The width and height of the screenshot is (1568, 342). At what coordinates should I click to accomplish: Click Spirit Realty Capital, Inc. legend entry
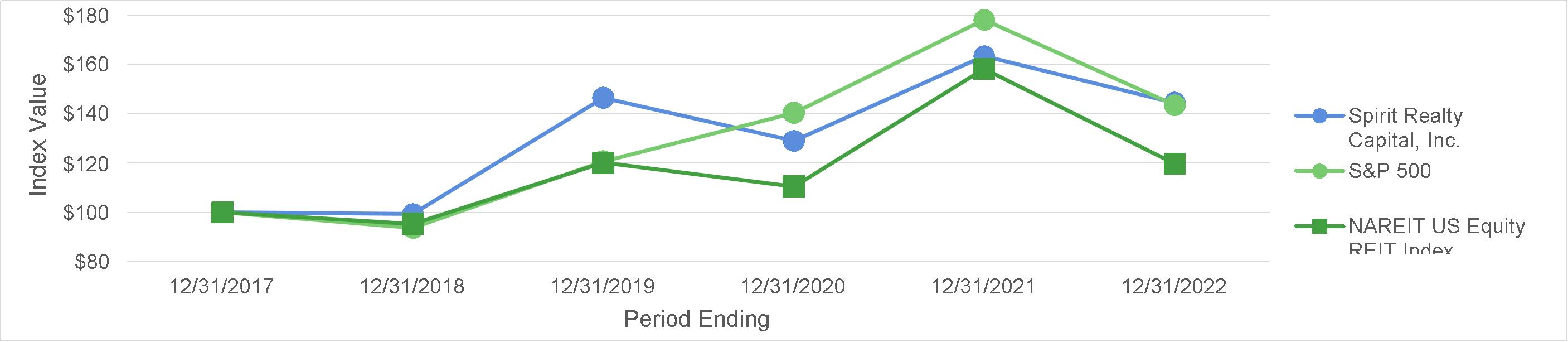coord(1405,127)
